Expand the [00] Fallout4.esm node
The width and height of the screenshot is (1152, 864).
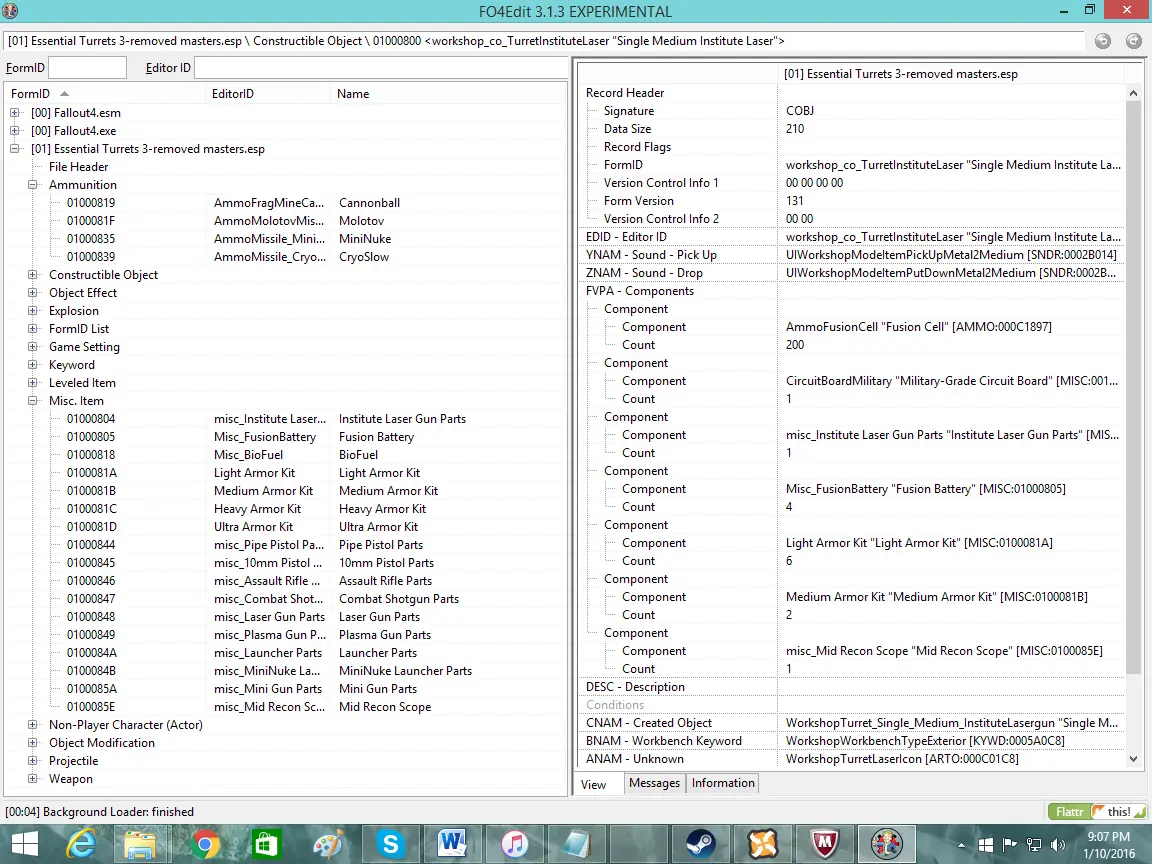tap(15, 112)
